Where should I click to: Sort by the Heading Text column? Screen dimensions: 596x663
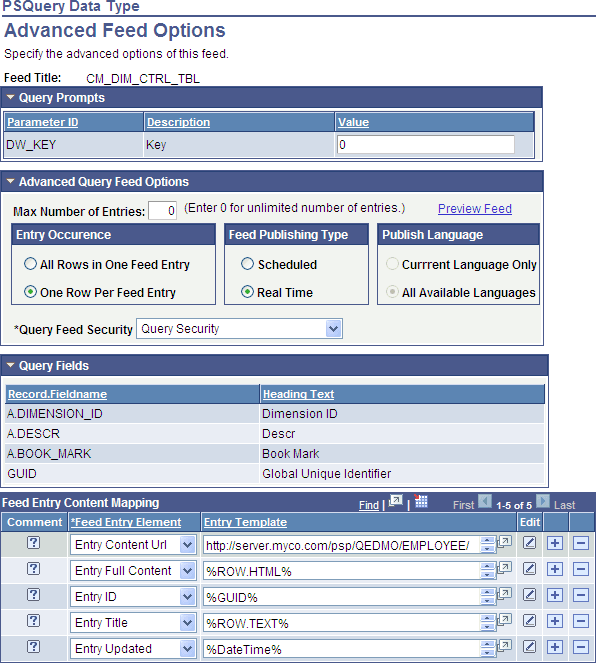pyautogui.click(x=298, y=394)
